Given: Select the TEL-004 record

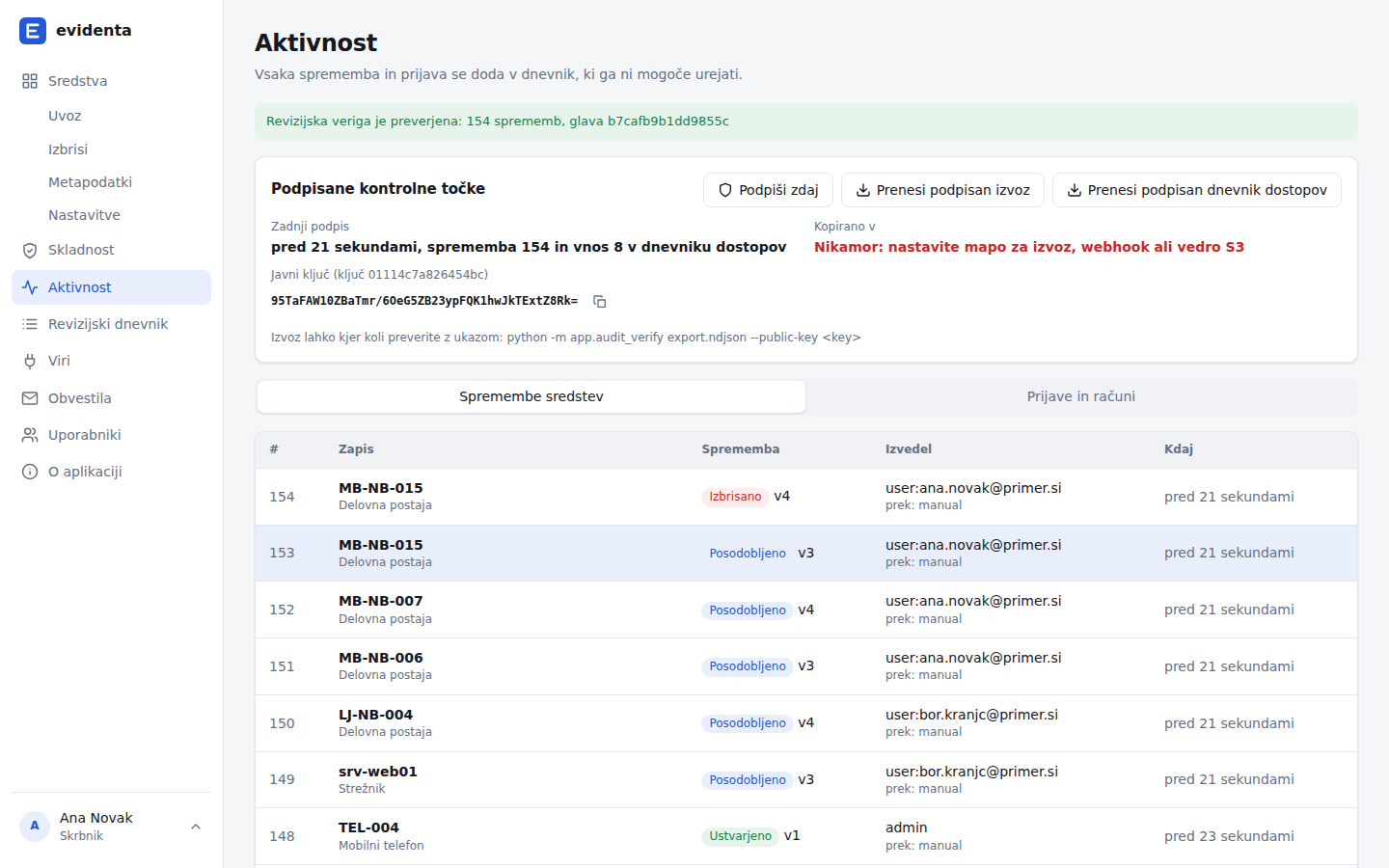Looking at the screenshot, I should 368,827.
